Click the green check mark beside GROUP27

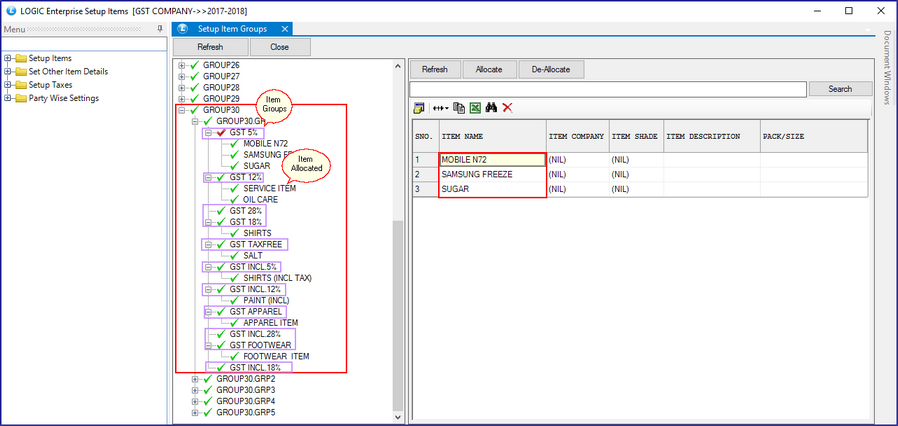(195, 76)
